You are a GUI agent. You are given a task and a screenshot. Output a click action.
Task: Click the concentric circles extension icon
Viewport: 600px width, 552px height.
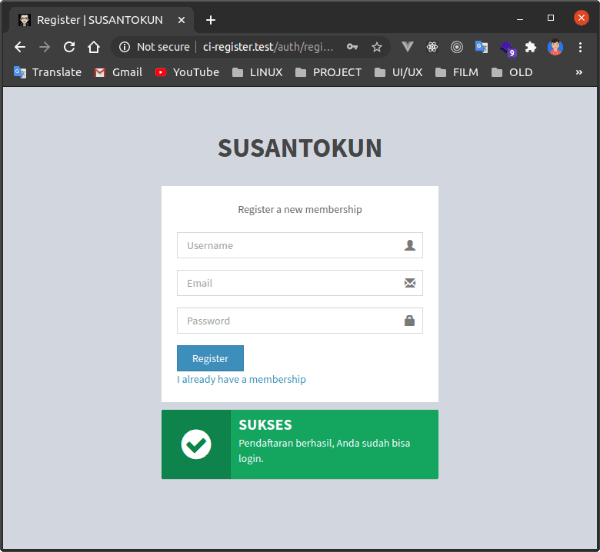pyautogui.click(x=457, y=47)
